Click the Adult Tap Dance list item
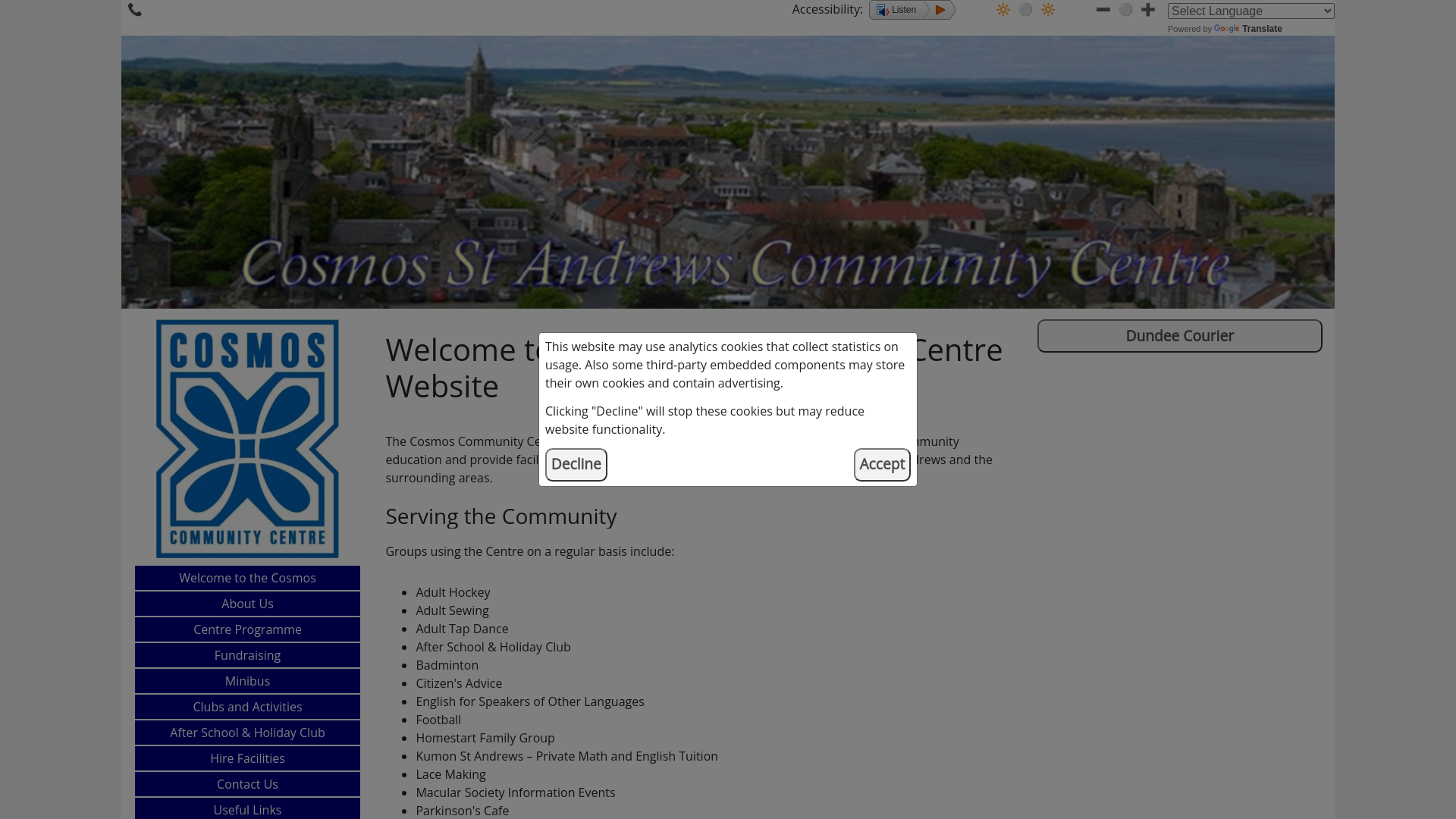 [x=462, y=629]
